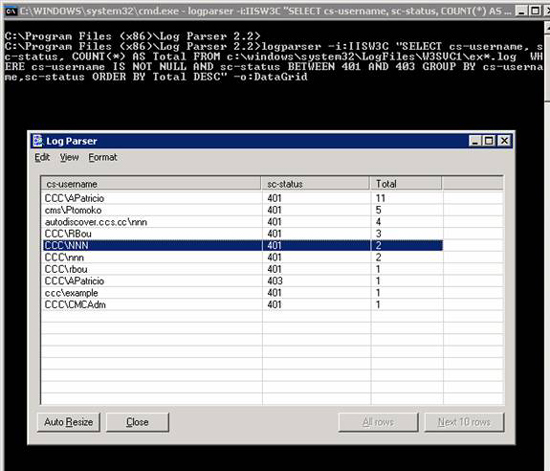
Task: Click the Close button
Action: (137, 422)
